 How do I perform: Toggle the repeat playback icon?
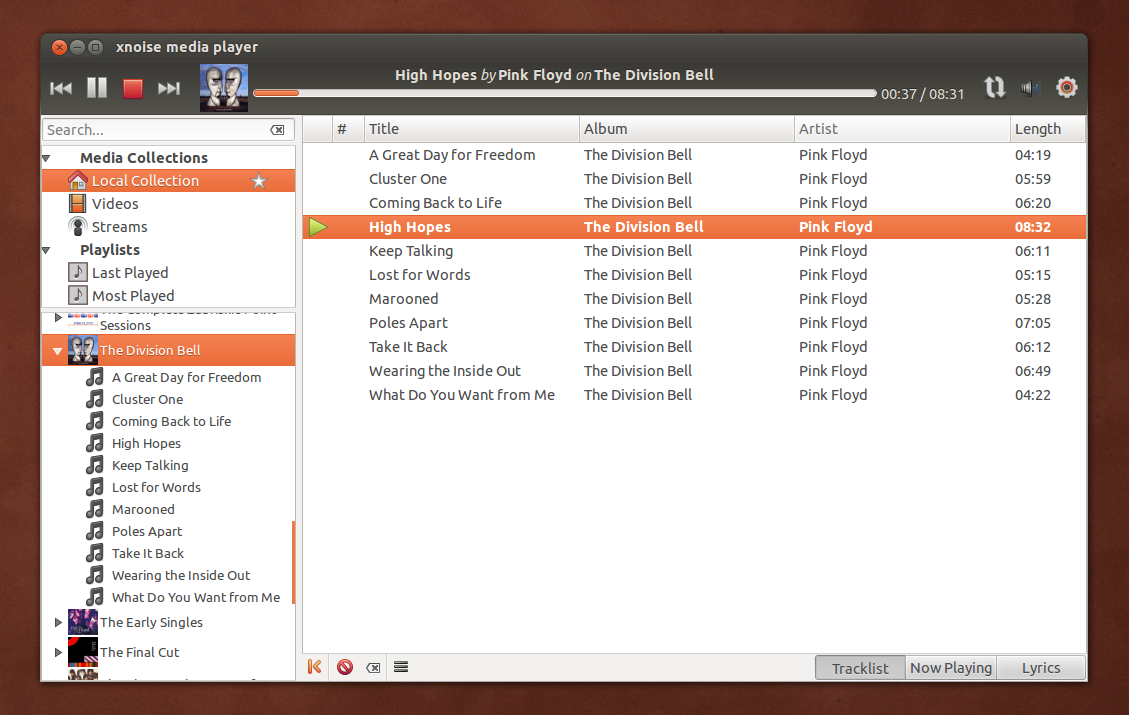[x=995, y=88]
